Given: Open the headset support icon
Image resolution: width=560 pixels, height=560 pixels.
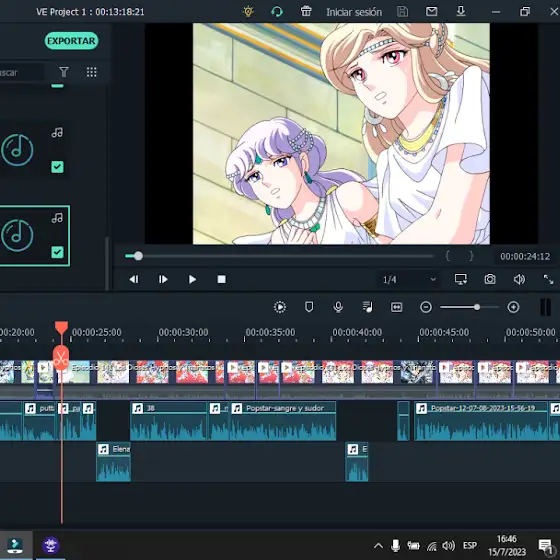Looking at the screenshot, I should coord(277,12).
